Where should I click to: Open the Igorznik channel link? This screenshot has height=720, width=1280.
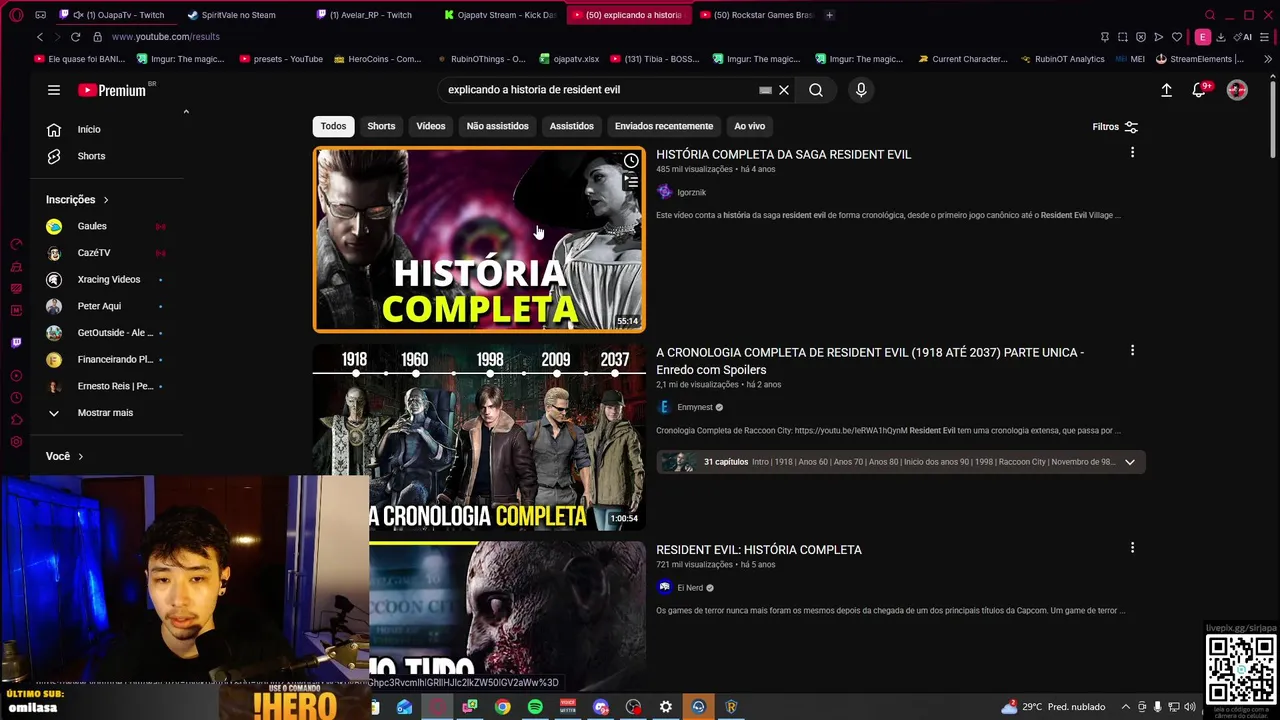pyautogui.click(x=691, y=193)
